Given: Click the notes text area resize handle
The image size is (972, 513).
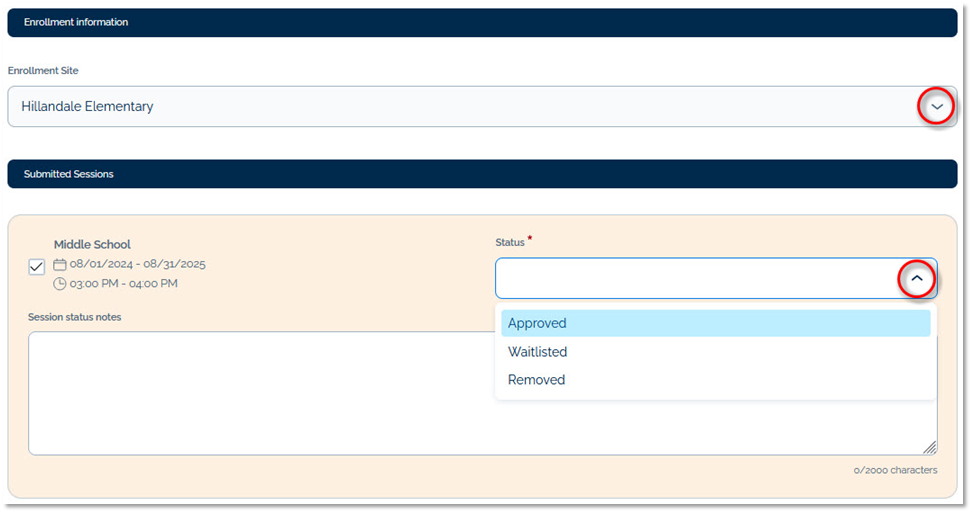Looking at the screenshot, I should pos(930,448).
